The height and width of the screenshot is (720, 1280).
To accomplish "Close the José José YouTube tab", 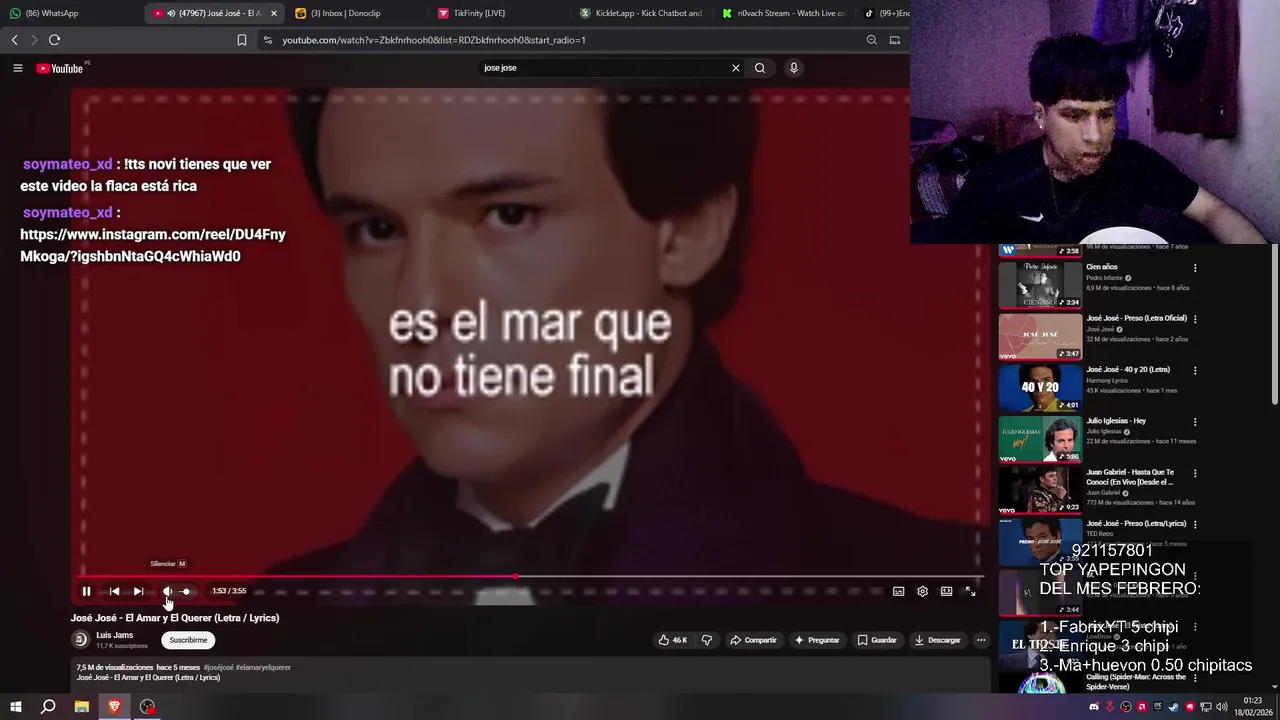I will (274, 13).
